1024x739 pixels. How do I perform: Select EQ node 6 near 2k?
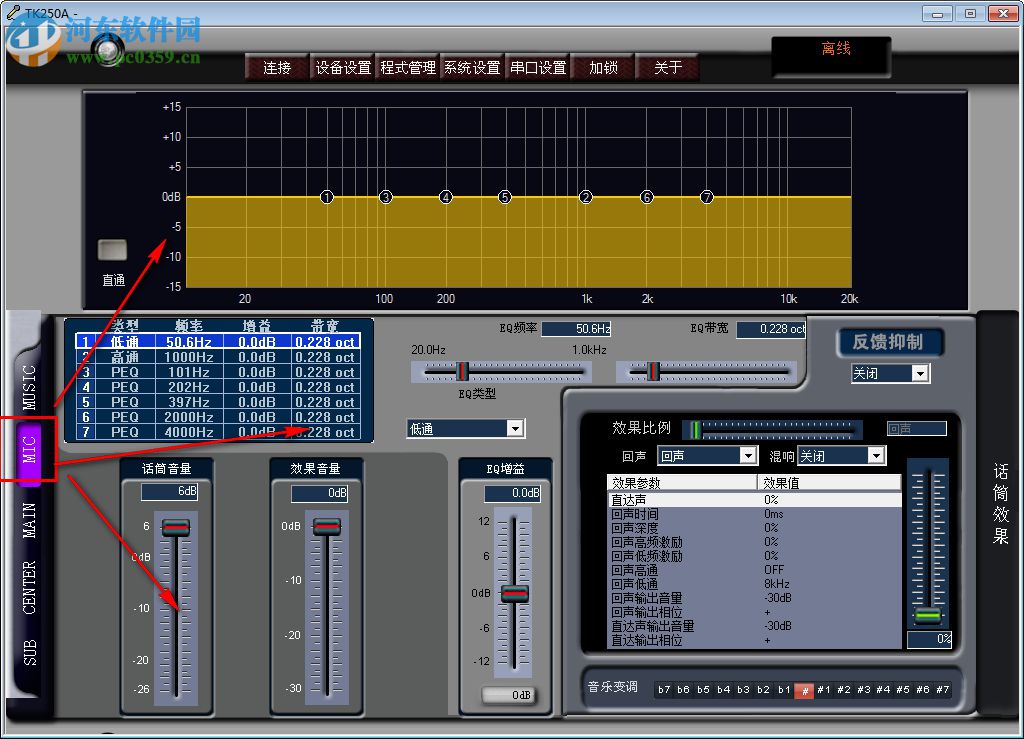(647, 197)
